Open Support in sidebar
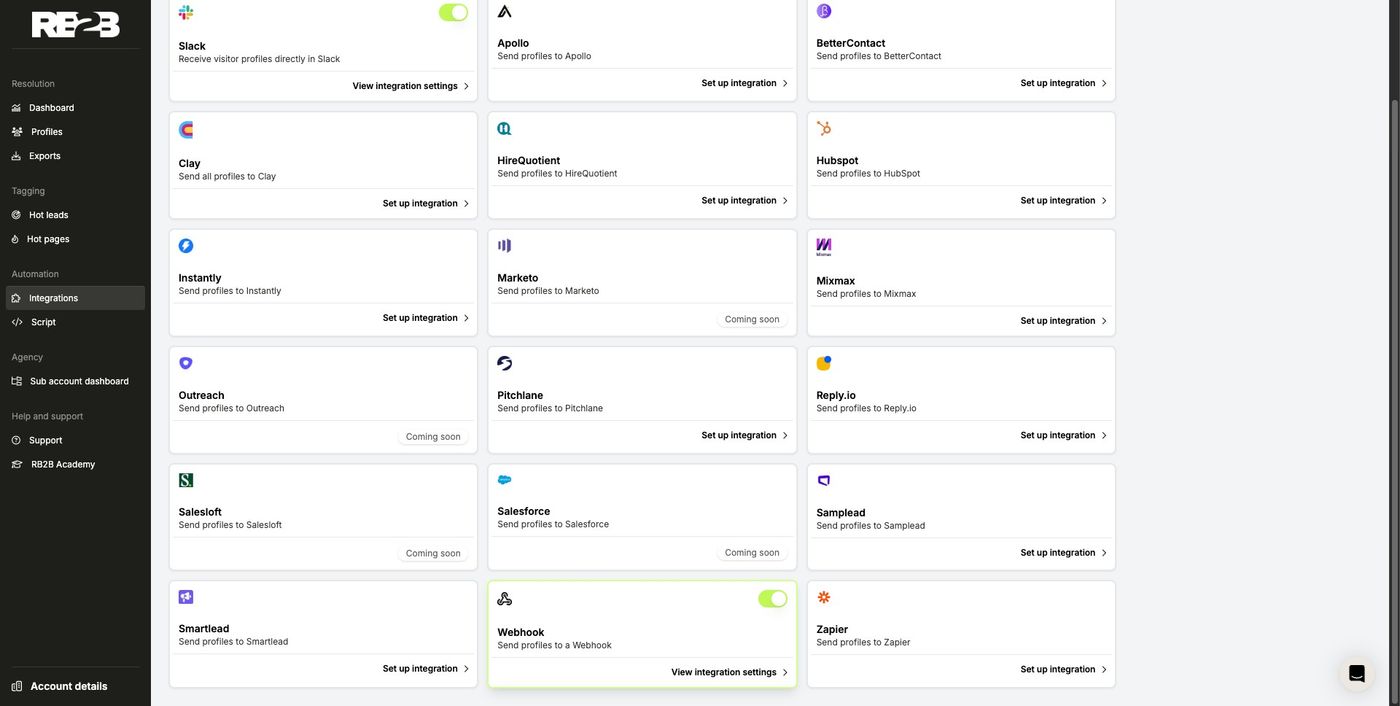Image resolution: width=1400 pixels, height=706 pixels. tap(75, 440)
